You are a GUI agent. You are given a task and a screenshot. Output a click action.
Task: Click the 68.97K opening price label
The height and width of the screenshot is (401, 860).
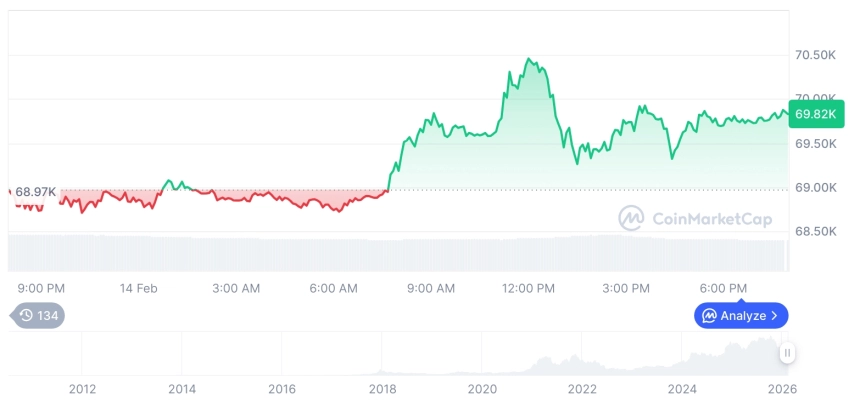point(35,191)
